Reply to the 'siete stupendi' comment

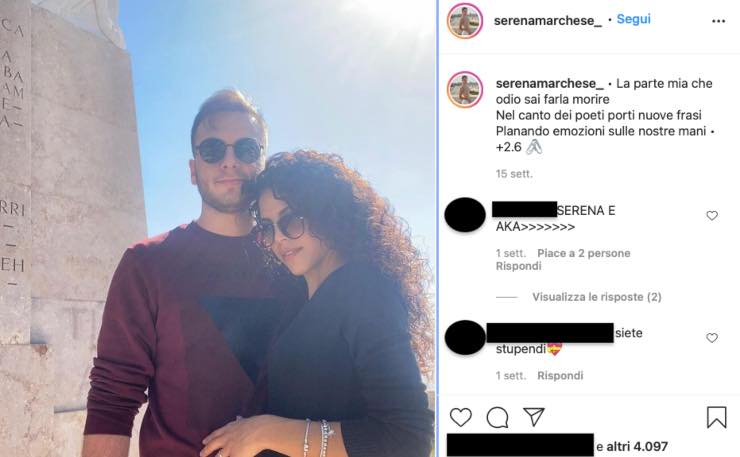[x=560, y=376]
